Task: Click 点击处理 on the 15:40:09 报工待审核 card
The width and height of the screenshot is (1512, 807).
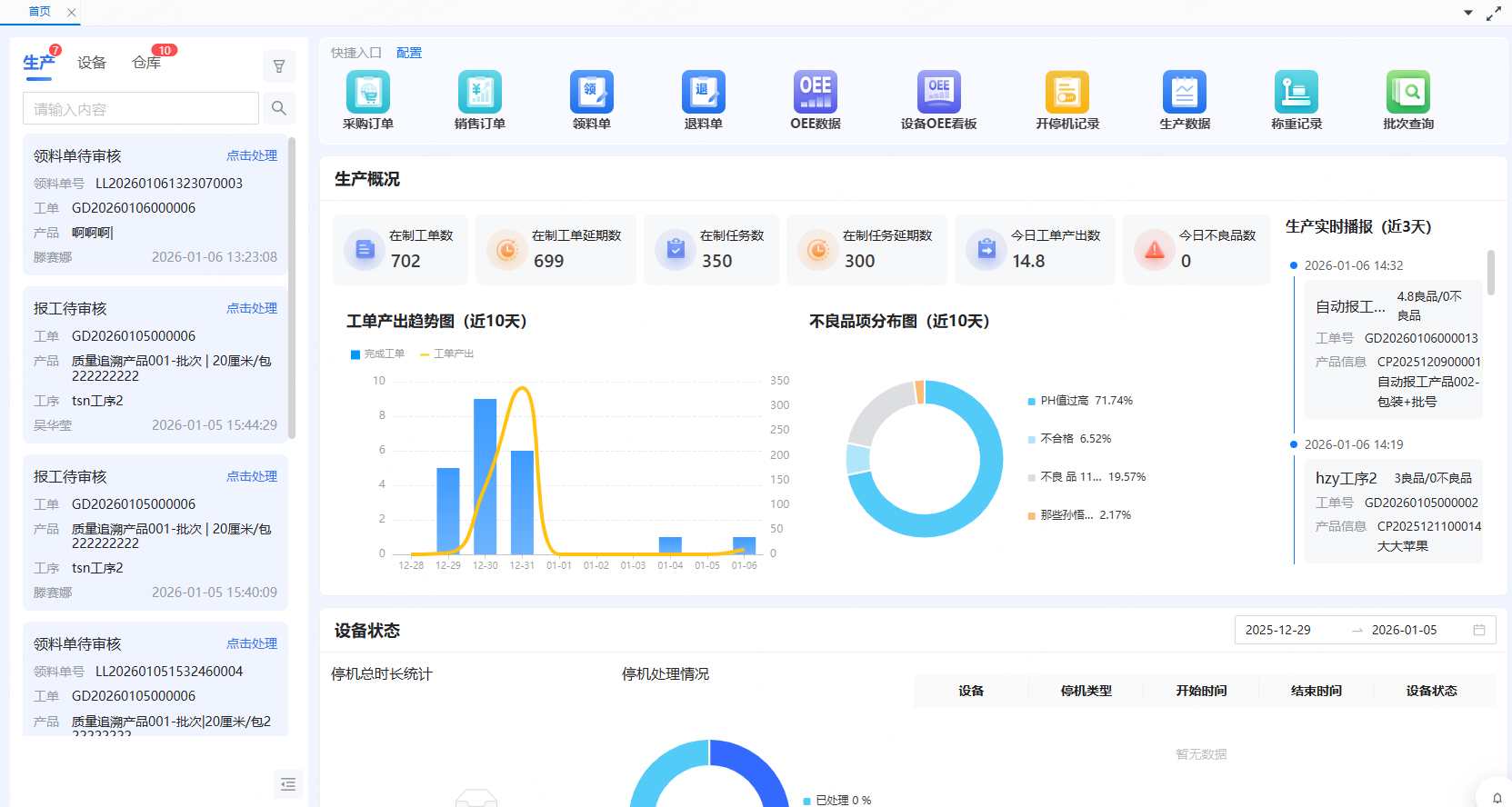Action: (252, 476)
